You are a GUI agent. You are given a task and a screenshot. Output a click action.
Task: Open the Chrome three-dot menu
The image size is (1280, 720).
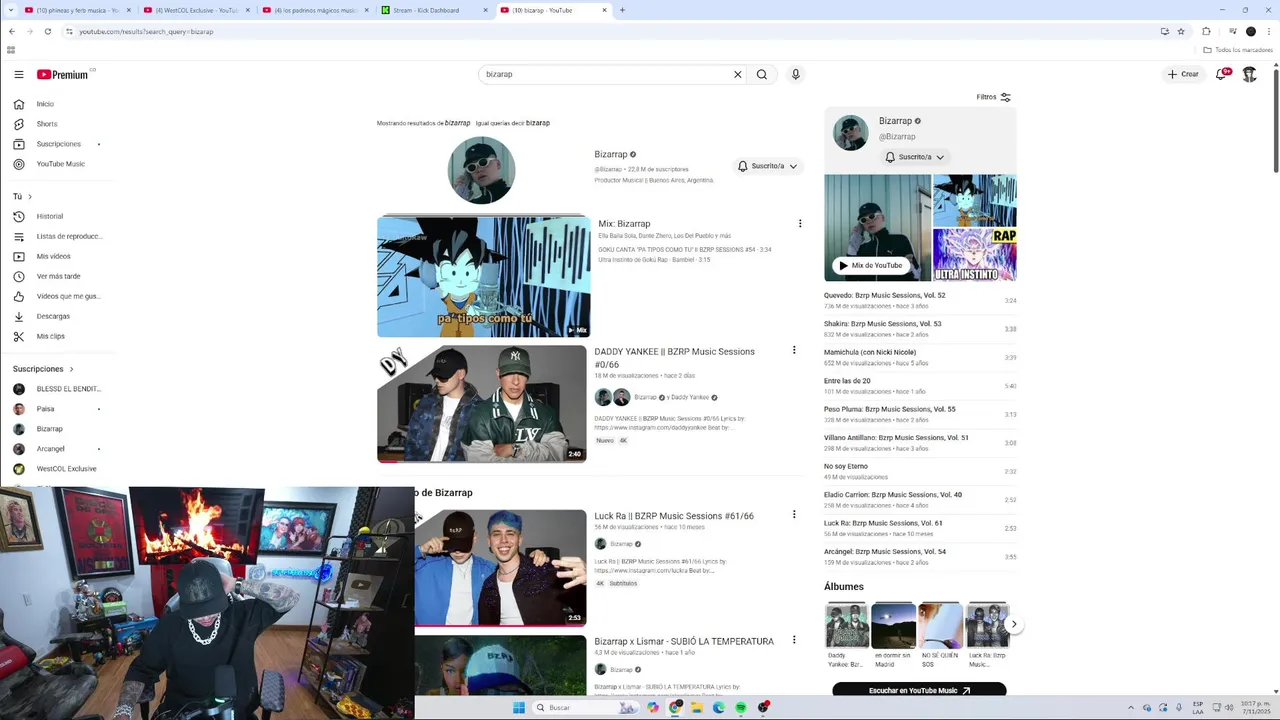1268,31
